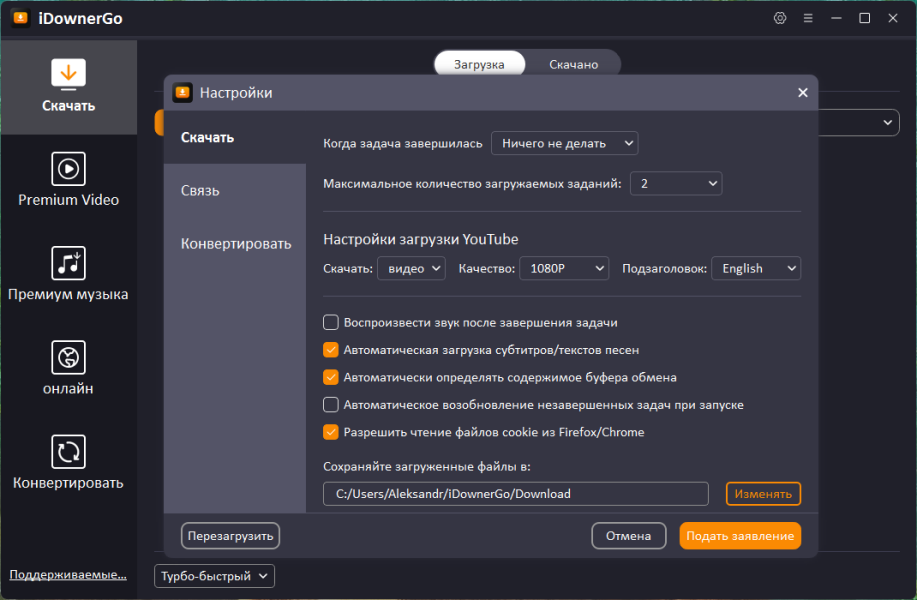Click the Подать заявление apply button
This screenshot has width=917, height=600.
point(740,536)
